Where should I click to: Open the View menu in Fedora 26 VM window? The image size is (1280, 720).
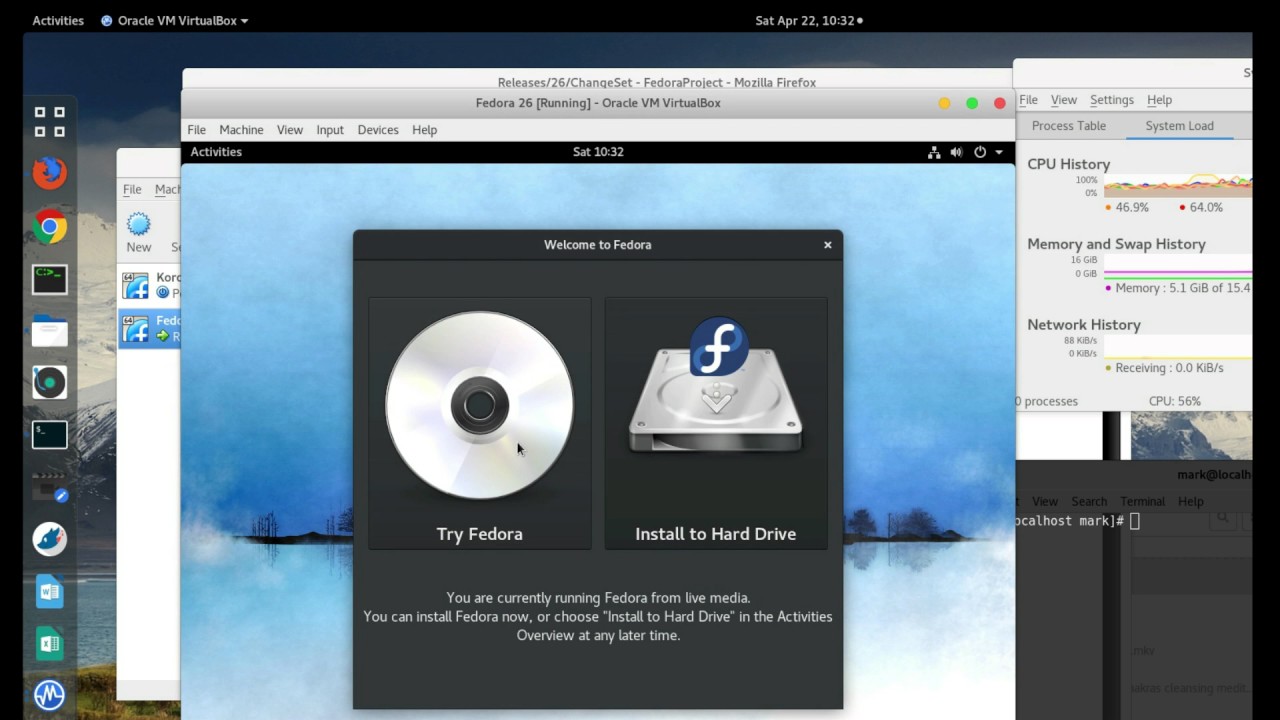(x=290, y=130)
